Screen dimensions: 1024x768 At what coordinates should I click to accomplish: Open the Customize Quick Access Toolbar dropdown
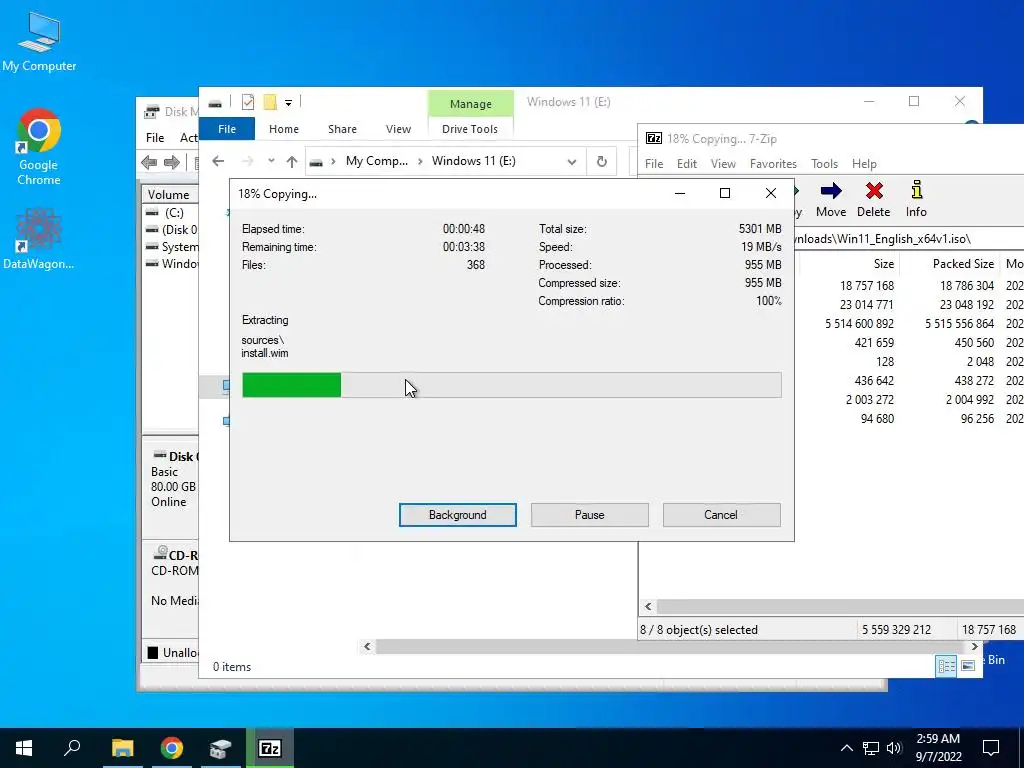[x=288, y=103]
